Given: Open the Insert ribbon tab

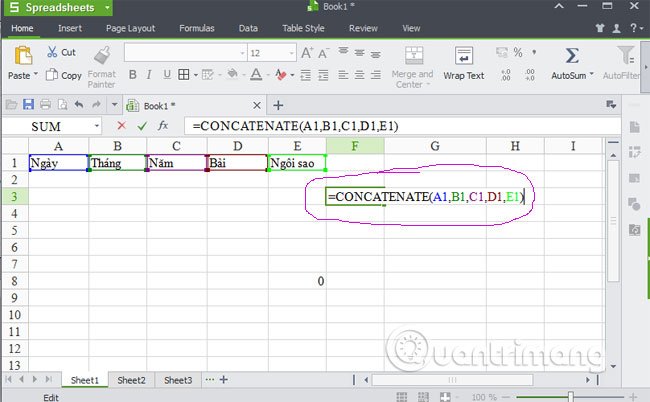Looking at the screenshot, I should click(70, 28).
